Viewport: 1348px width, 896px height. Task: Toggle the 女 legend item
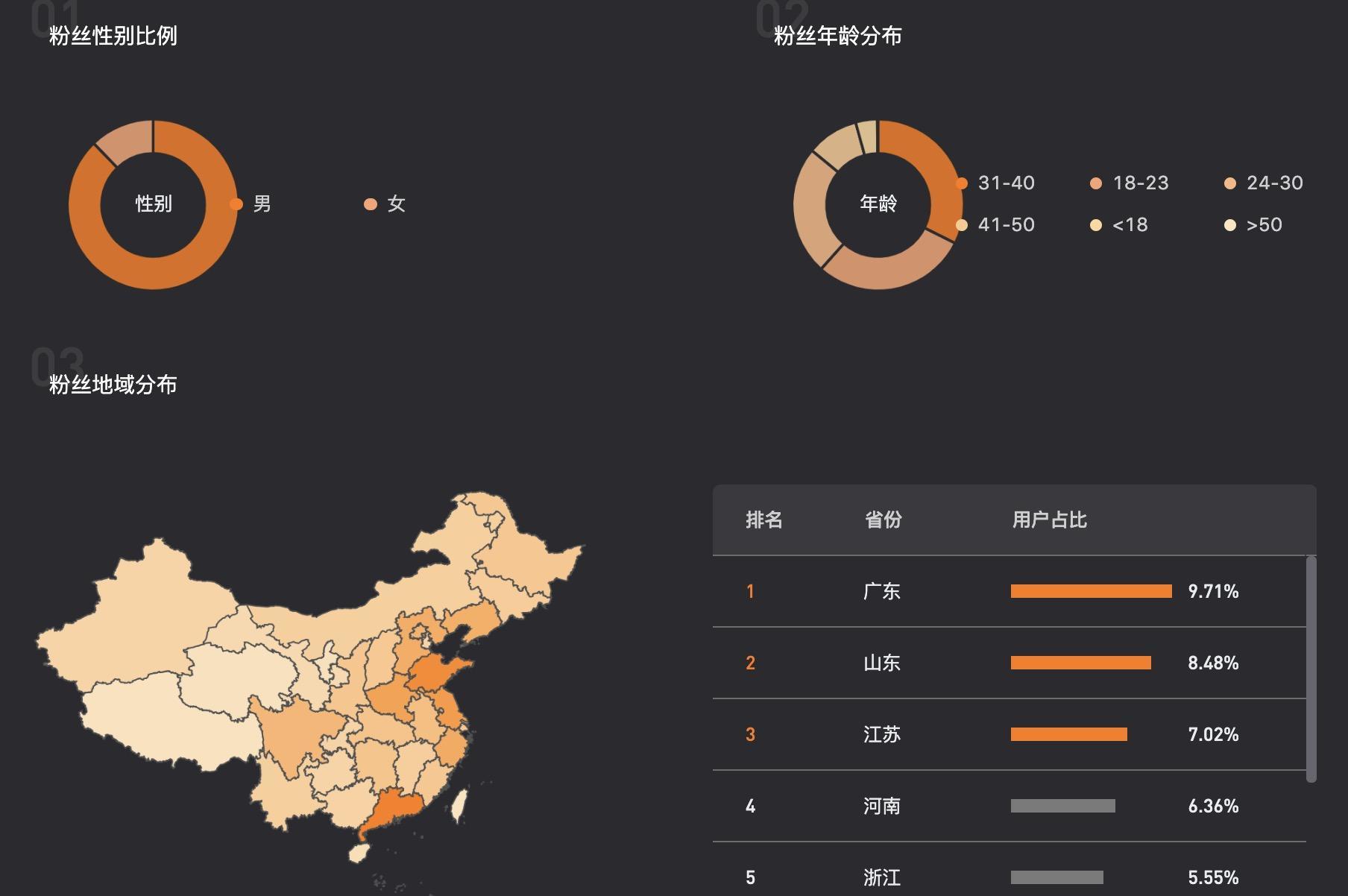(x=385, y=204)
